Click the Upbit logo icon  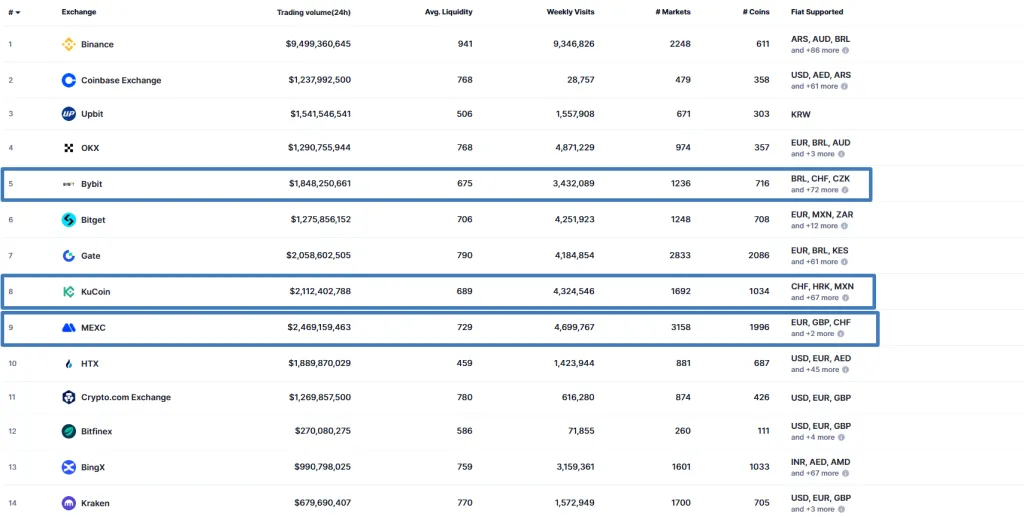pyautogui.click(x=69, y=114)
